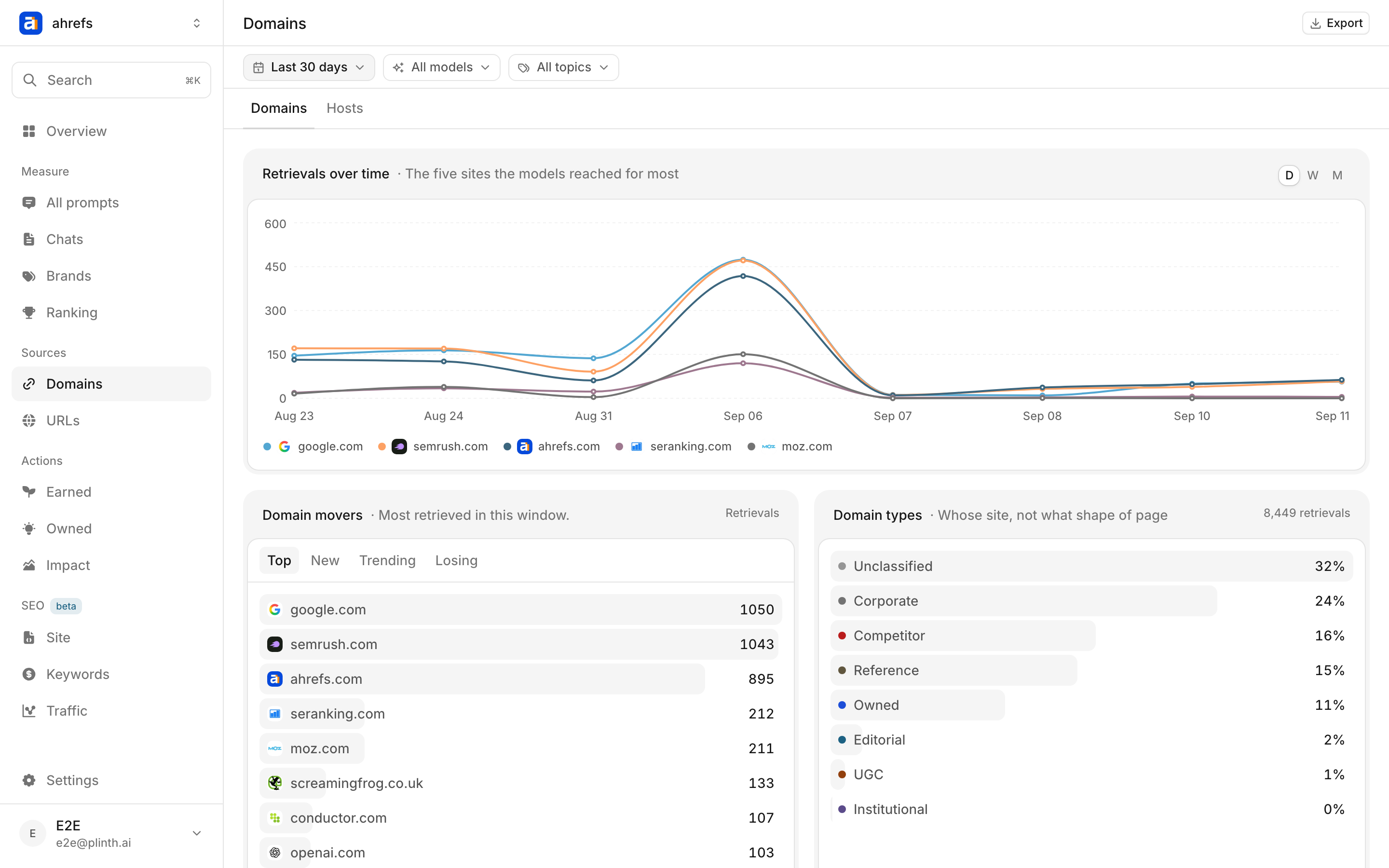The height and width of the screenshot is (868, 1389).
Task: Click the Chats document icon
Action: pyautogui.click(x=29, y=239)
